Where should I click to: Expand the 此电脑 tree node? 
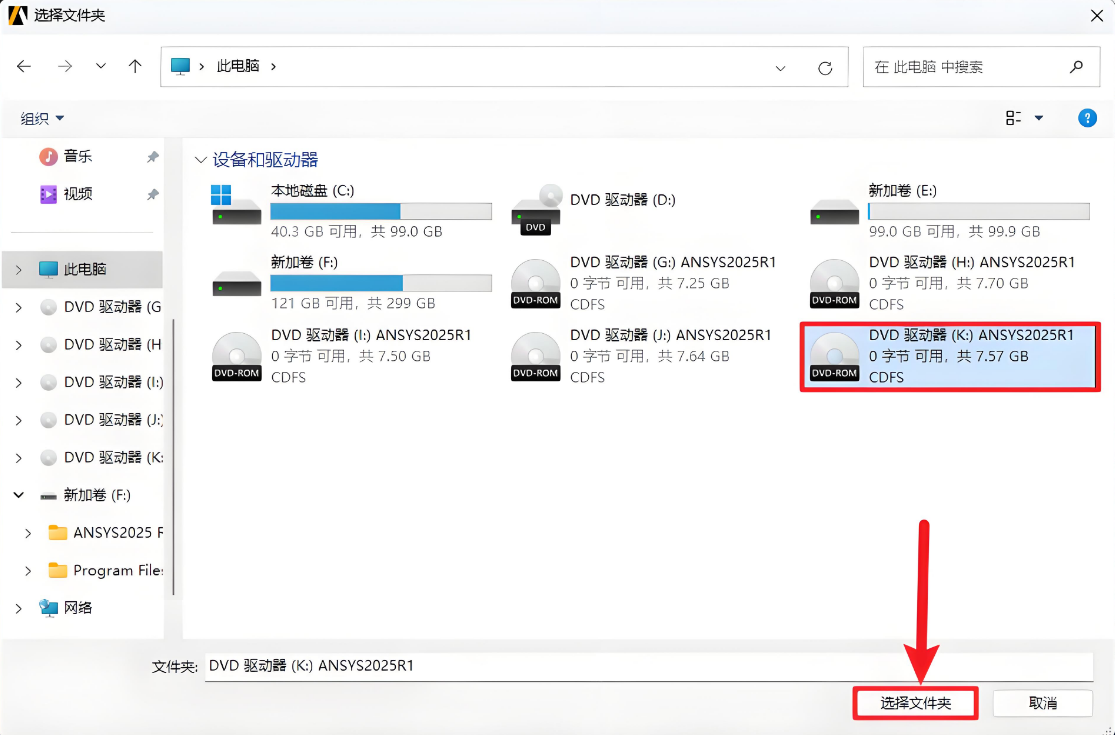(x=19, y=269)
